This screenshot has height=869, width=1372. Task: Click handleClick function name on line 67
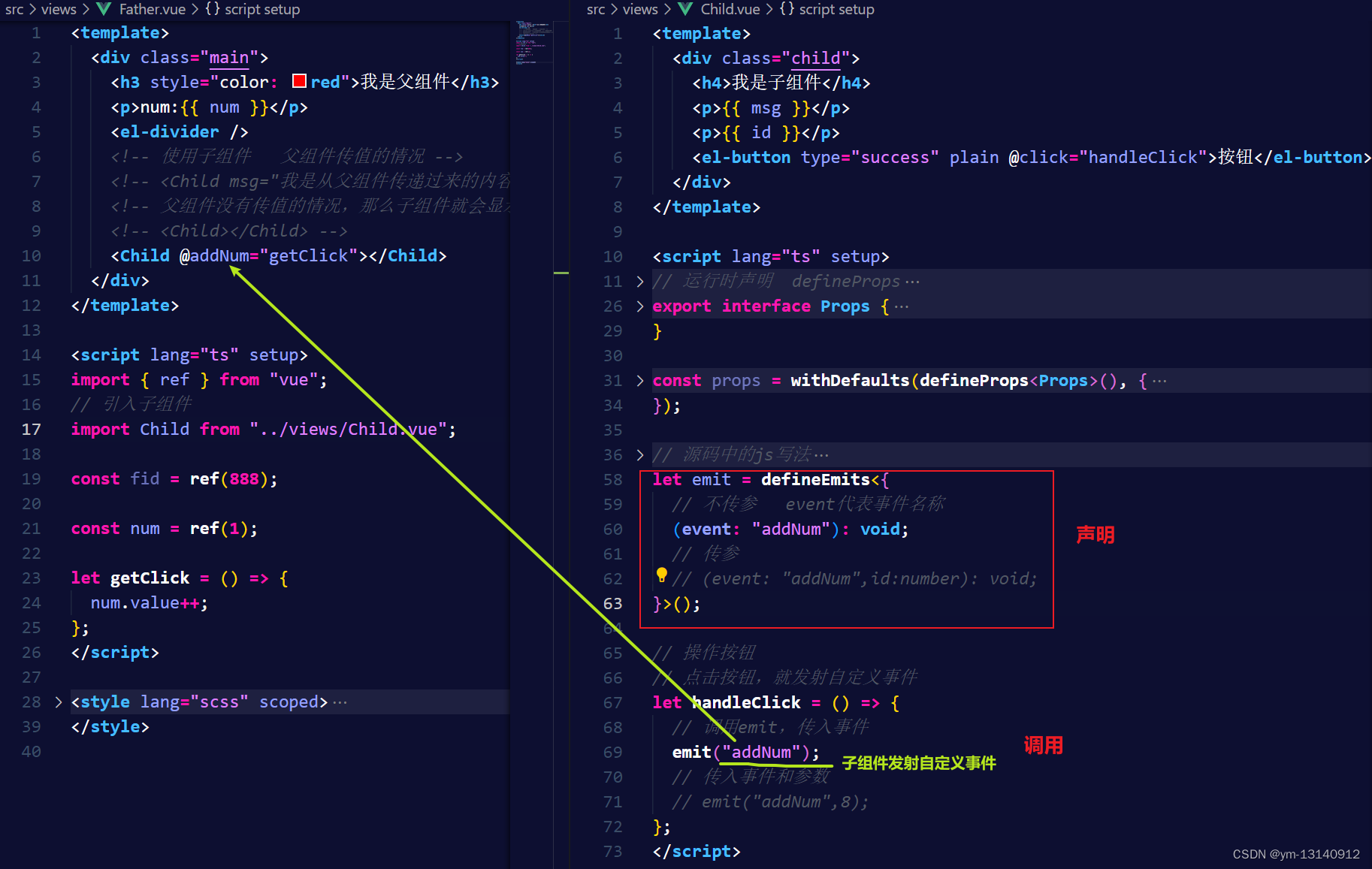[x=746, y=703]
